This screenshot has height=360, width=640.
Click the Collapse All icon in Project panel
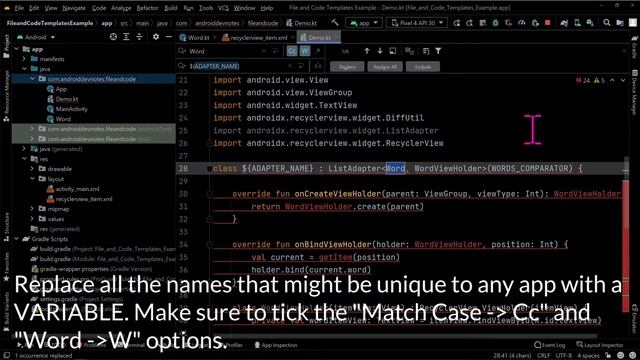(139, 37)
